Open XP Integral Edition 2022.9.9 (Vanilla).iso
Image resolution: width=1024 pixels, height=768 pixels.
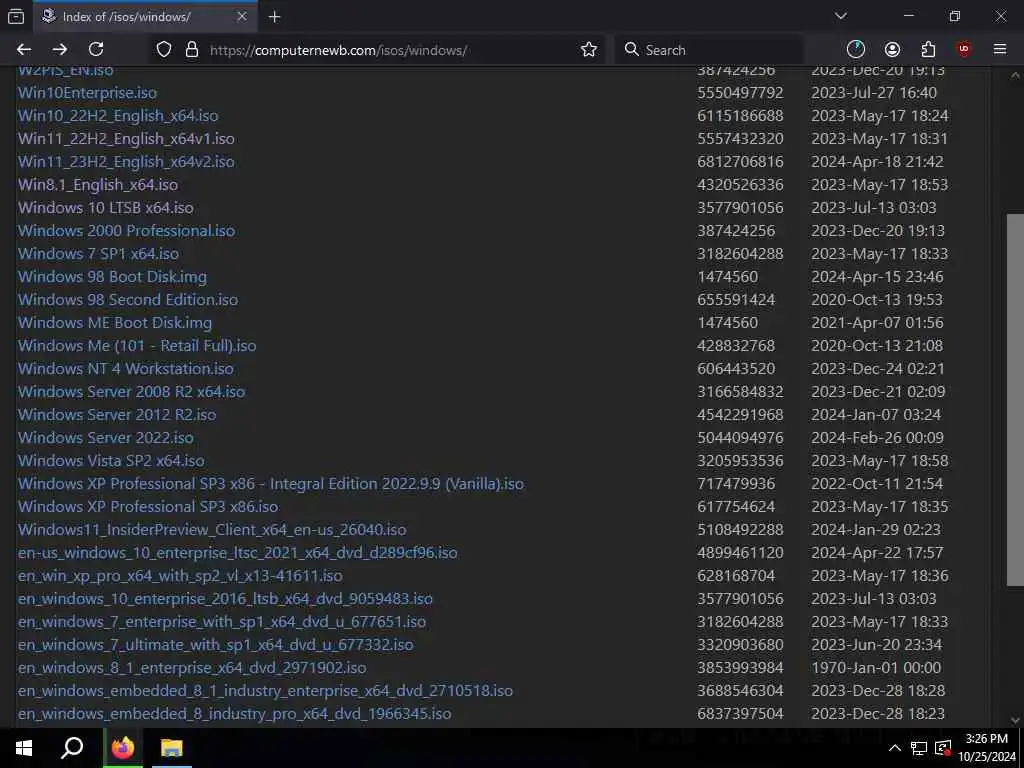[271, 484]
